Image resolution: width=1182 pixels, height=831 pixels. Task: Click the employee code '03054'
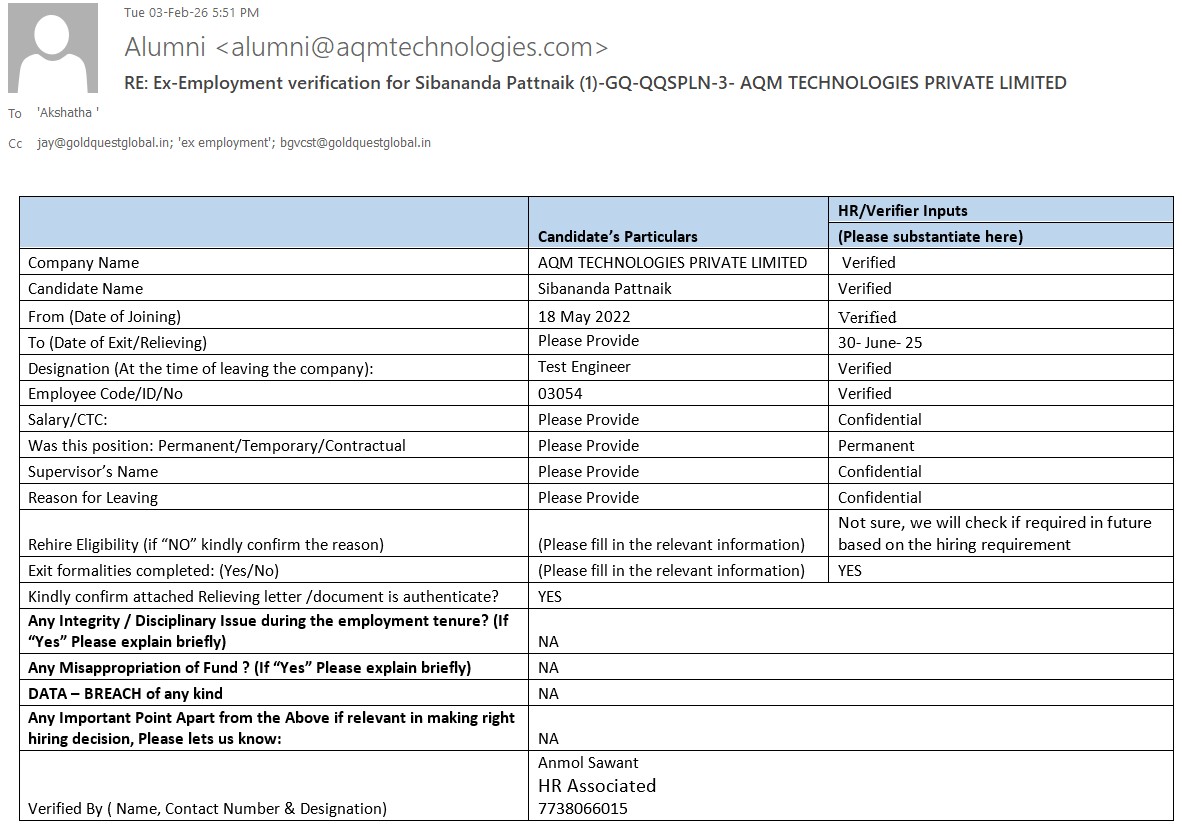tap(560, 394)
